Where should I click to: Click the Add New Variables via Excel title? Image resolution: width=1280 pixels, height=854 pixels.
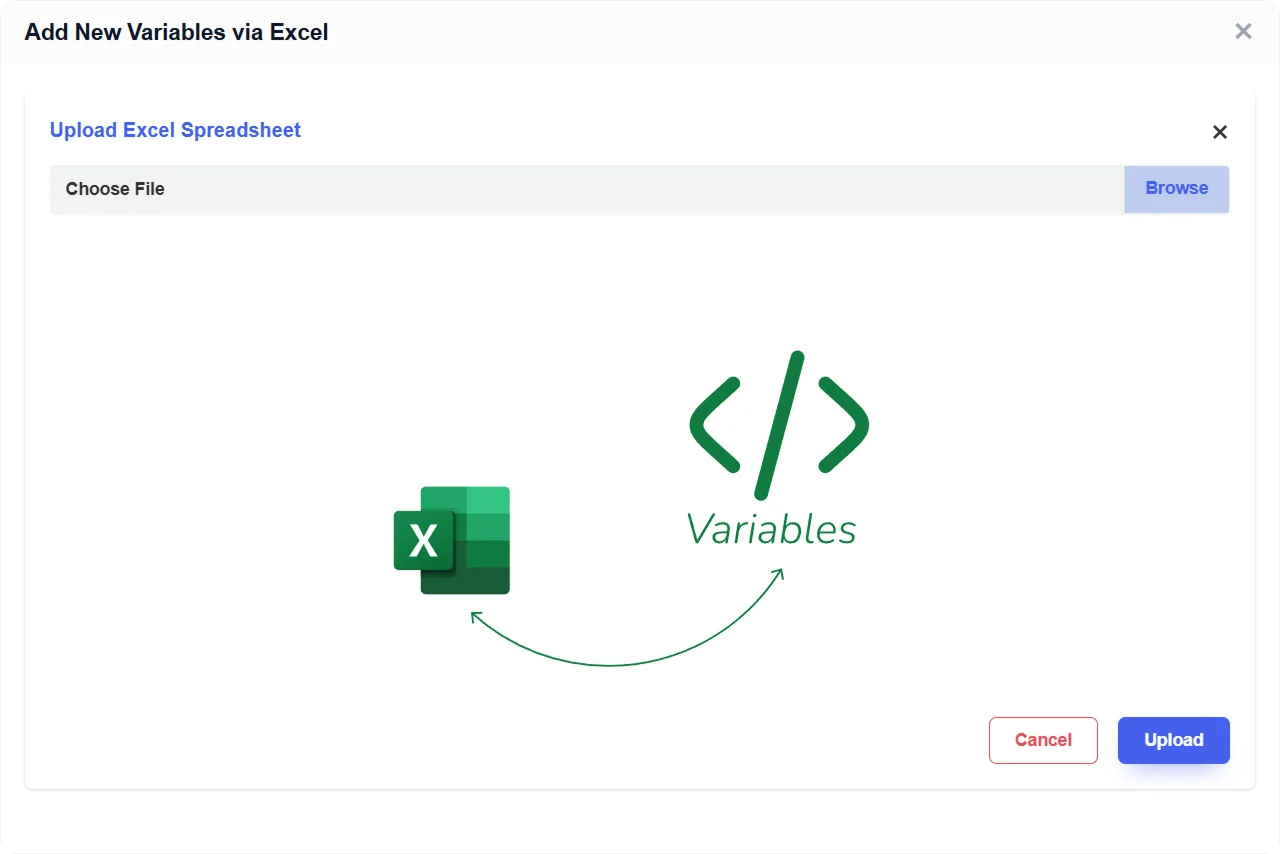click(176, 32)
